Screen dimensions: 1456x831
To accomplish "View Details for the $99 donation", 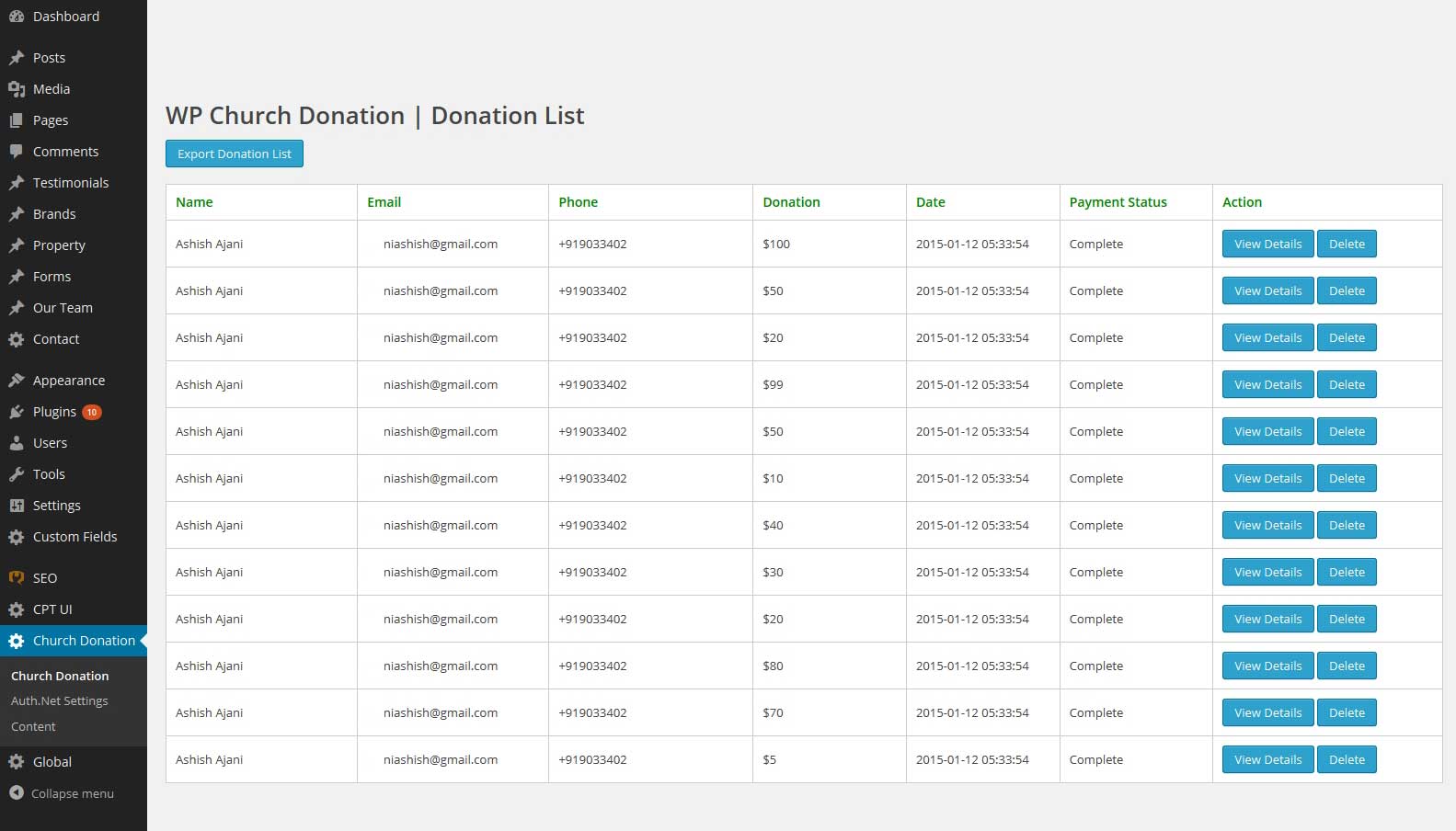I will point(1267,384).
